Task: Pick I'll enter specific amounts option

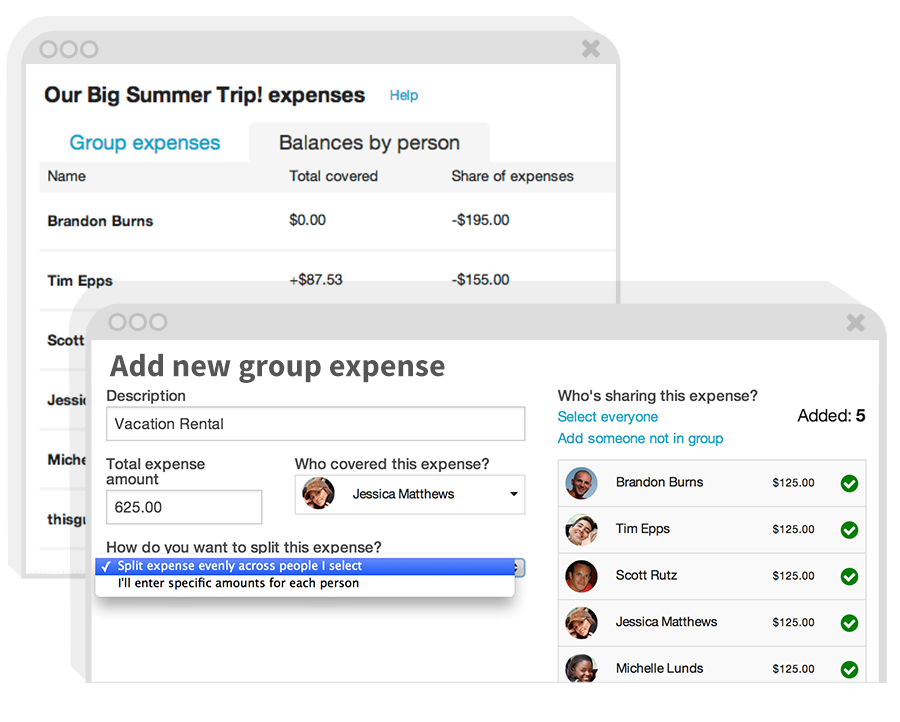Action: pyautogui.click(x=238, y=583)
